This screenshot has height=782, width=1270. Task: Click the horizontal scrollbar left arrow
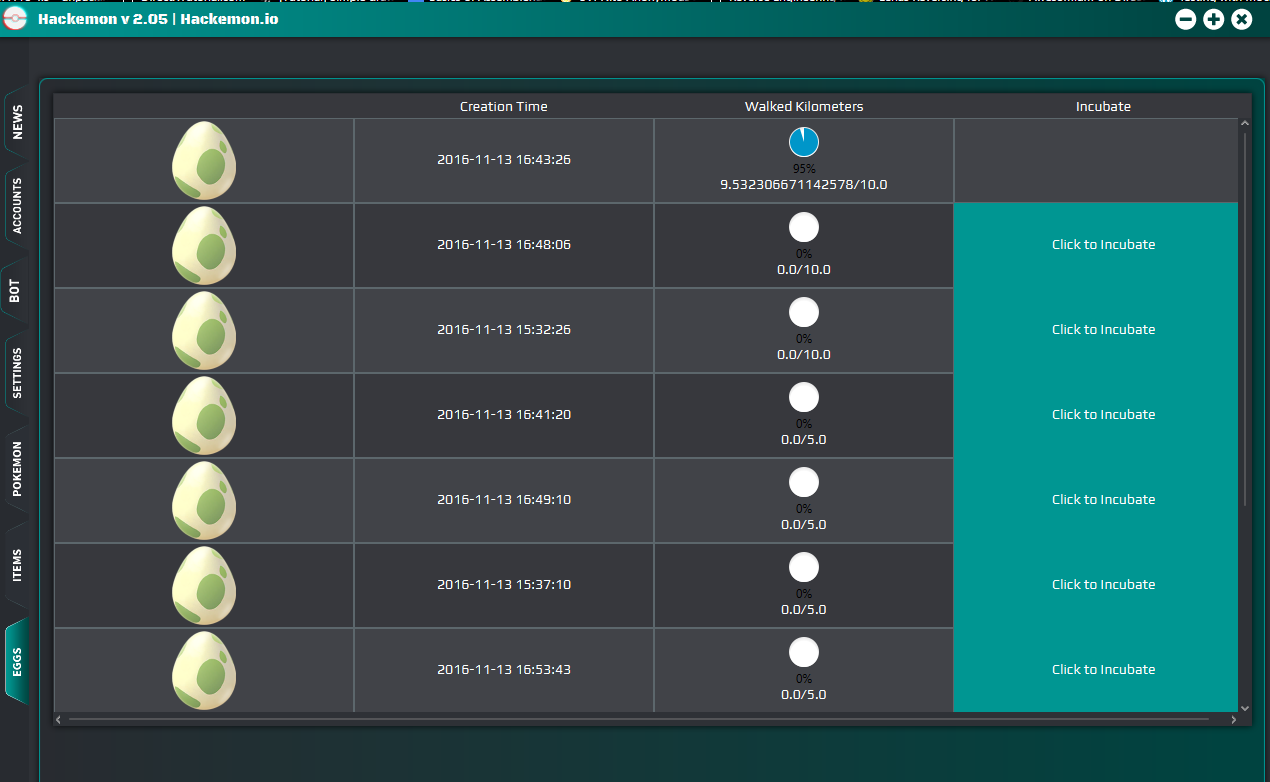pyautogui.click(x=59, y=719)
